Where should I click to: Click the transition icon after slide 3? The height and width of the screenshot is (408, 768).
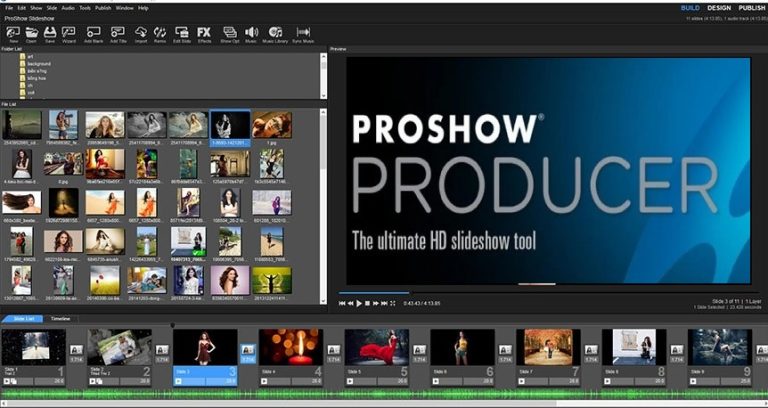247,349
